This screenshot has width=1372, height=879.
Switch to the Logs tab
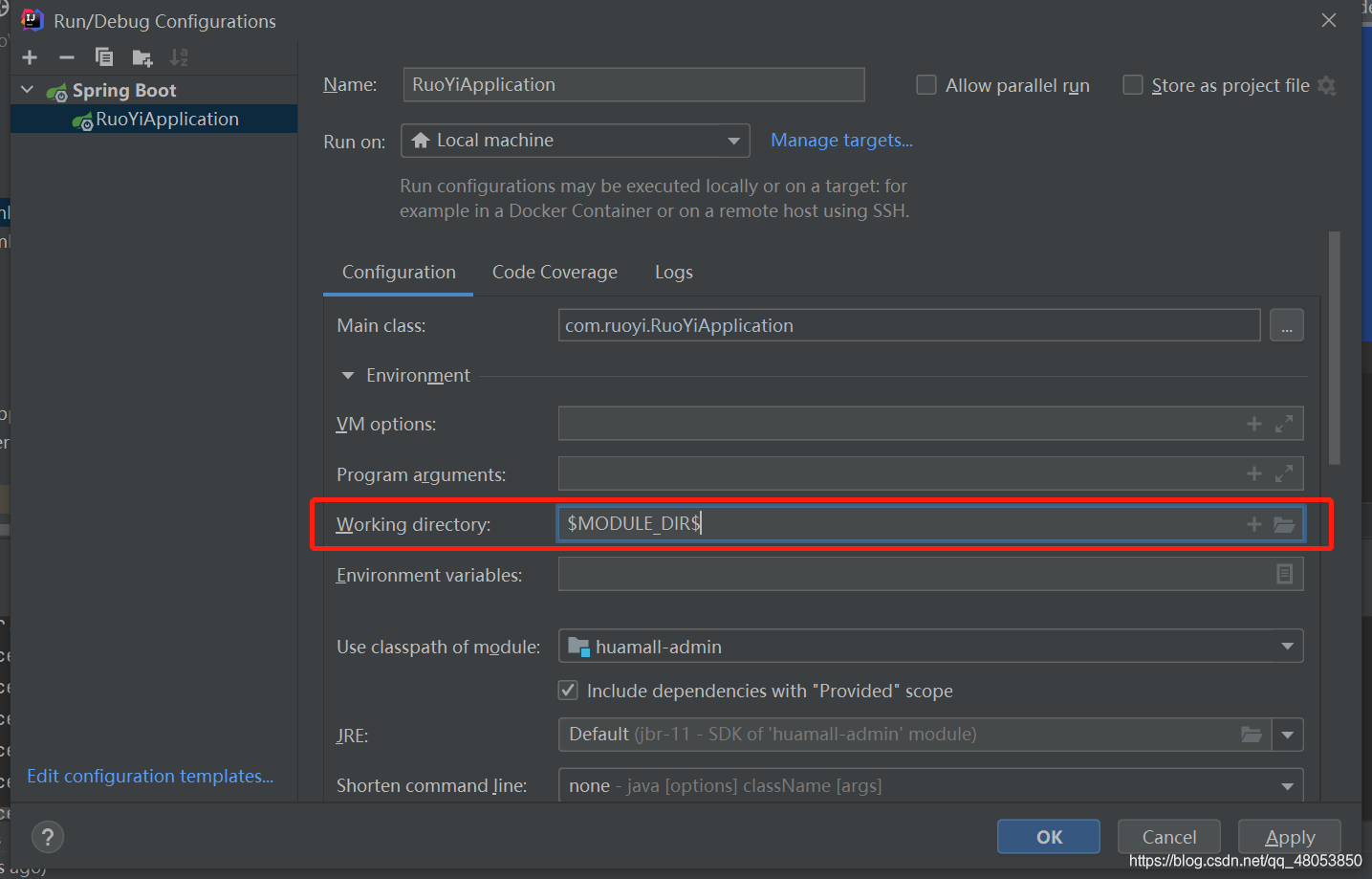click(674, 272)
